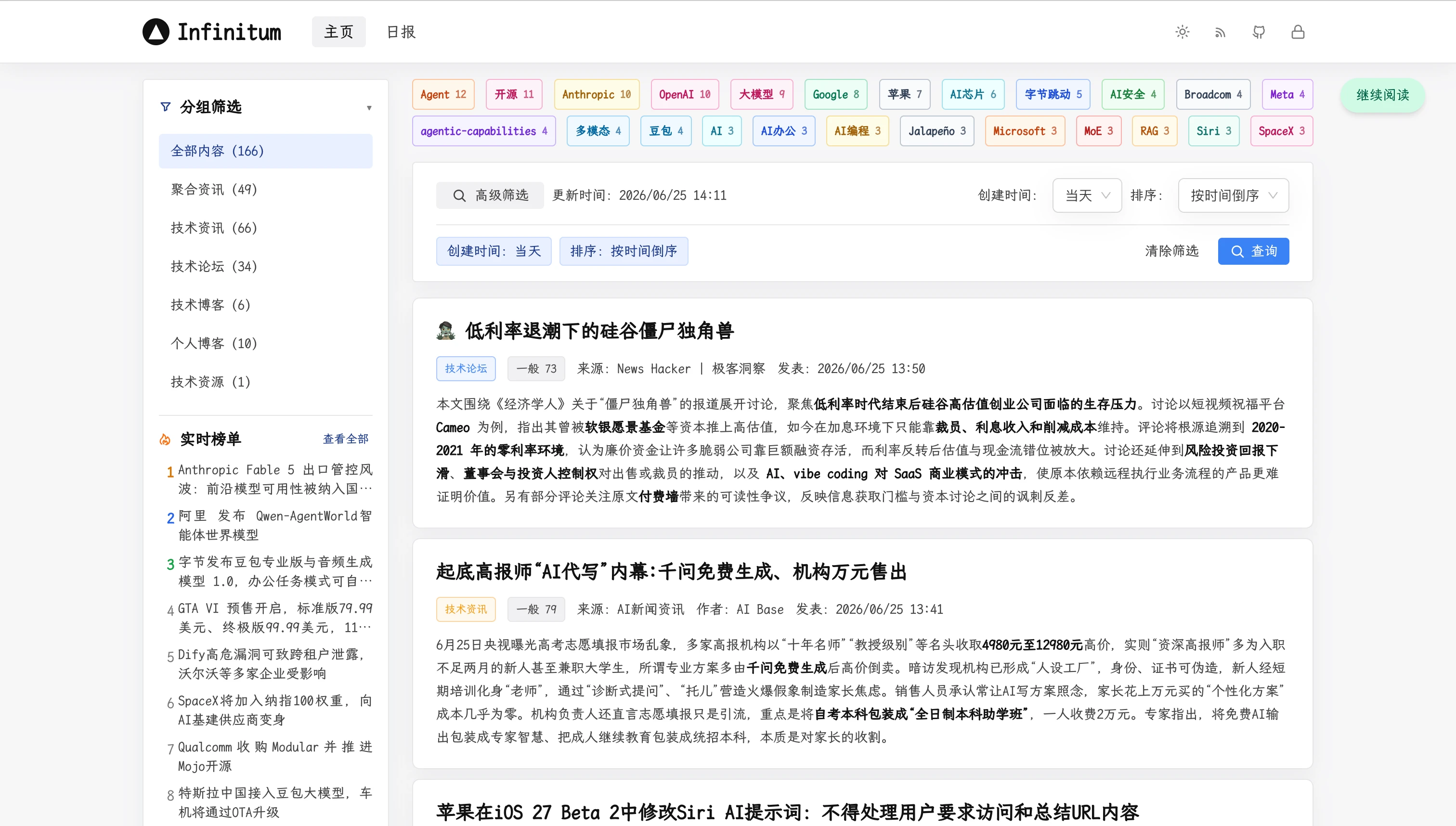Select 技术资讯 (66) group
The width and height of the screenshot is (1456, 826).
[266, 228]
